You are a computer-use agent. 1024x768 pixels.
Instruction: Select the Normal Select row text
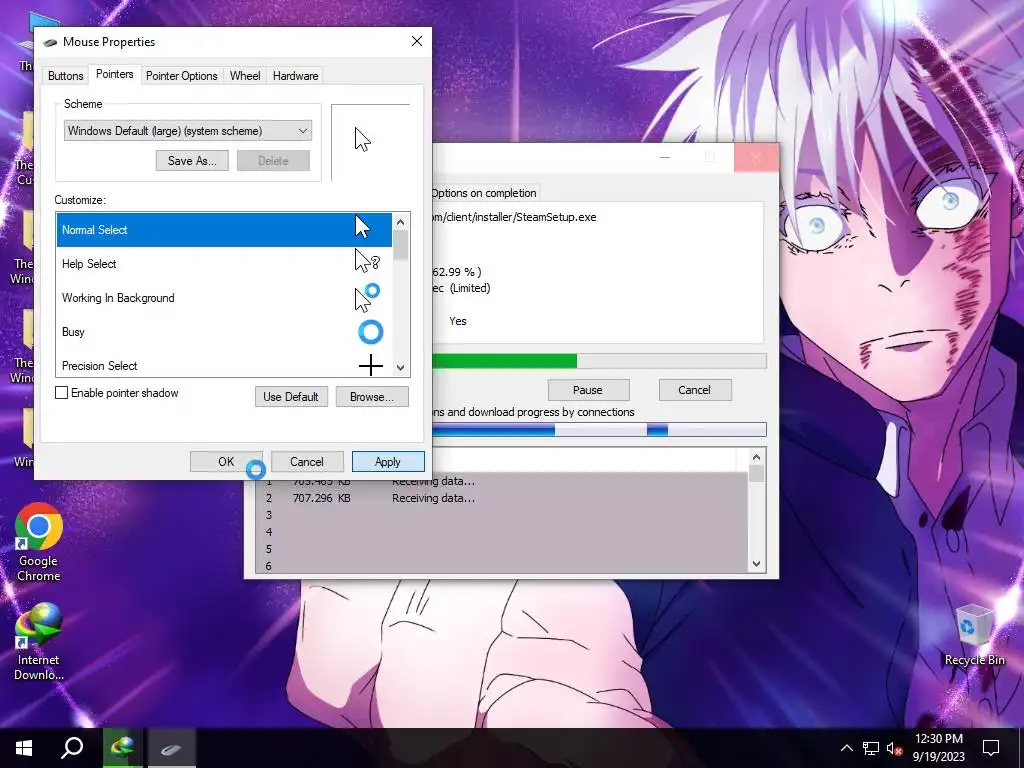pos(95,230)
